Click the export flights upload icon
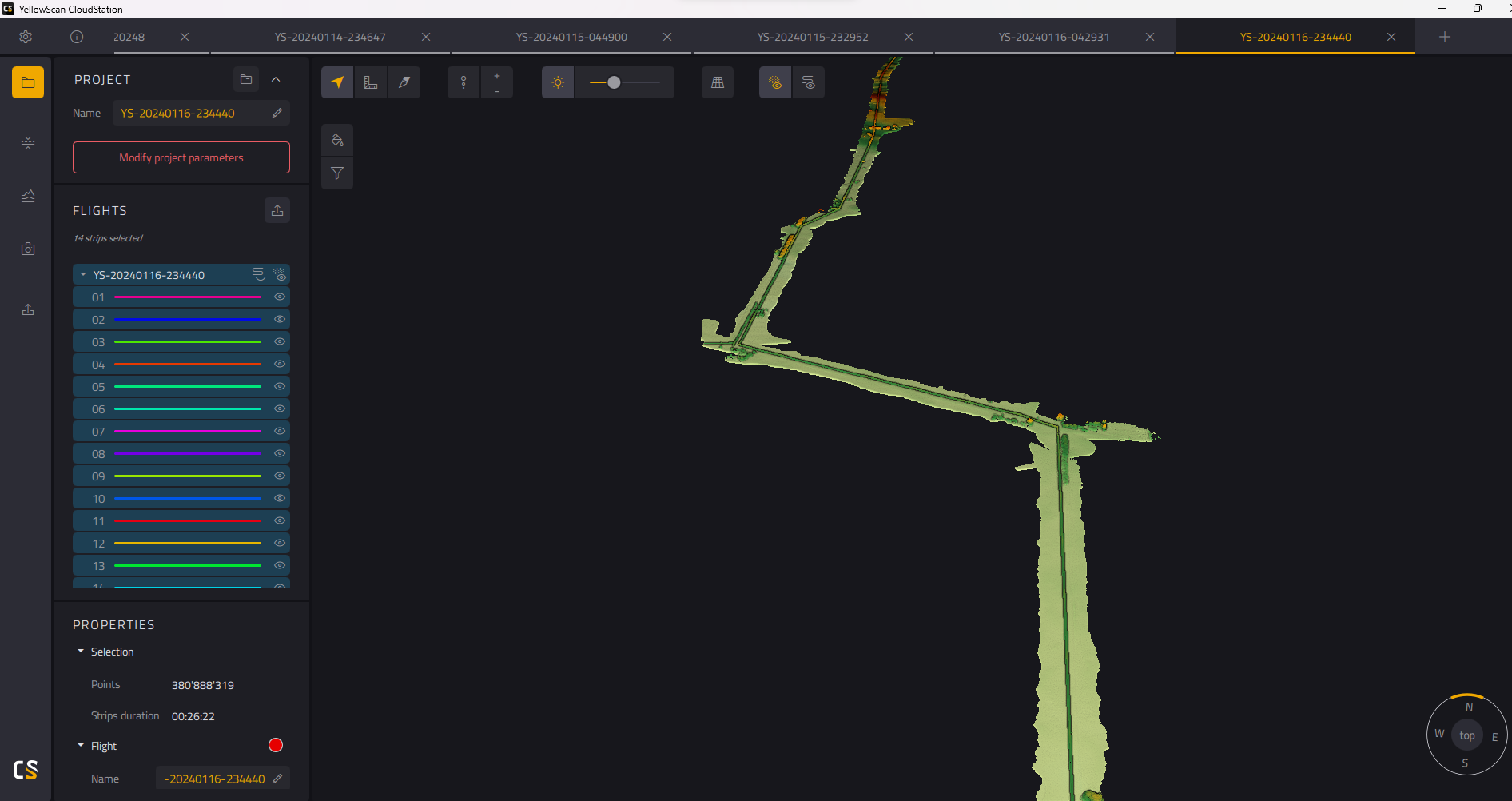This screenshot has width=1512, height=801. (277, 210)
